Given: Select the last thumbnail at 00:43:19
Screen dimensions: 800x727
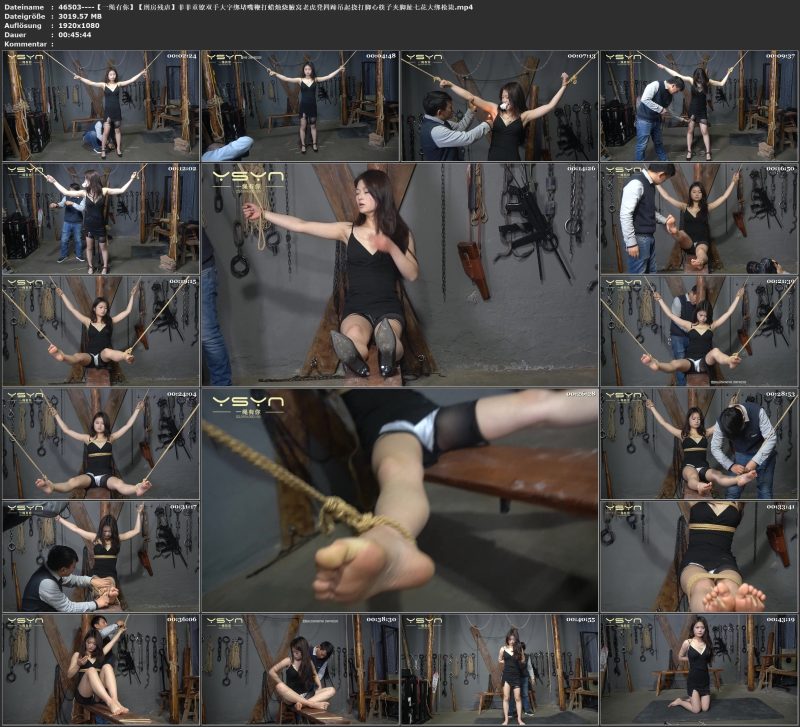Looking at the screenshot, I should tap(698, 668).
